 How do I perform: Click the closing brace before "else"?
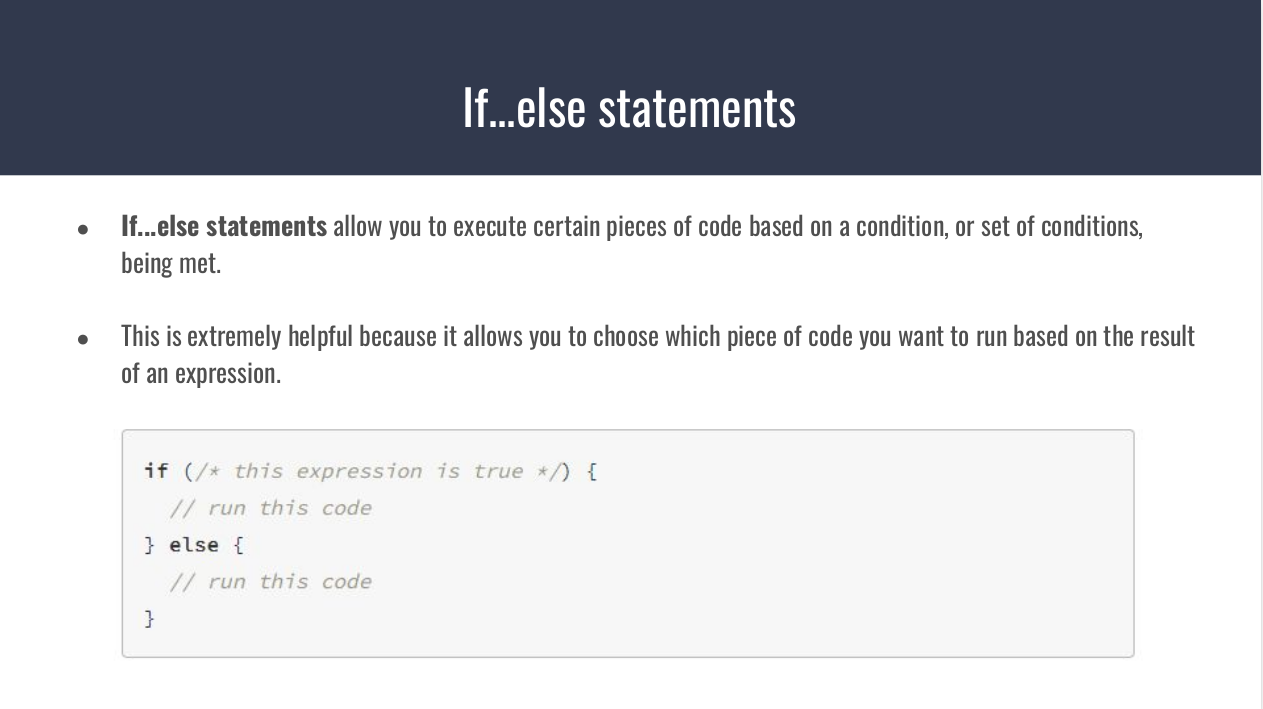150,545
